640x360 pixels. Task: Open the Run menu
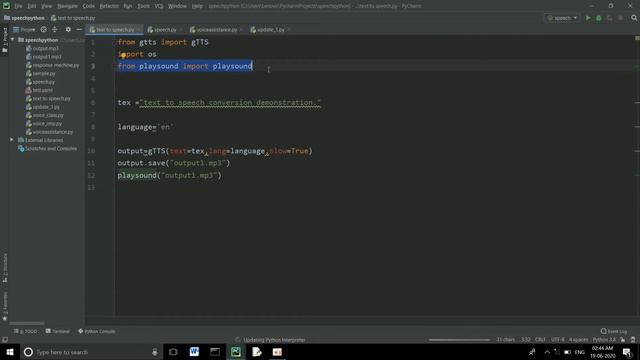click(128, 6)
